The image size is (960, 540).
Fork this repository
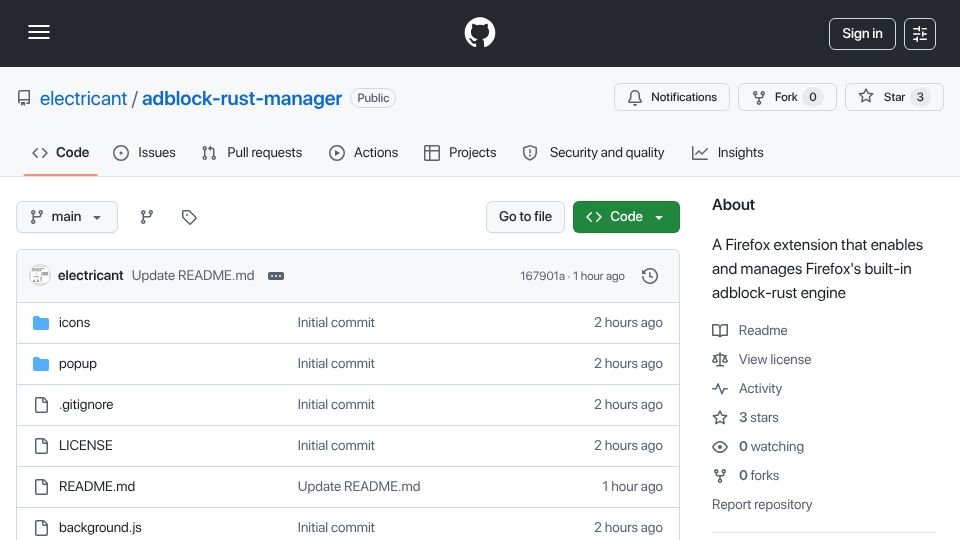[787, 97]
